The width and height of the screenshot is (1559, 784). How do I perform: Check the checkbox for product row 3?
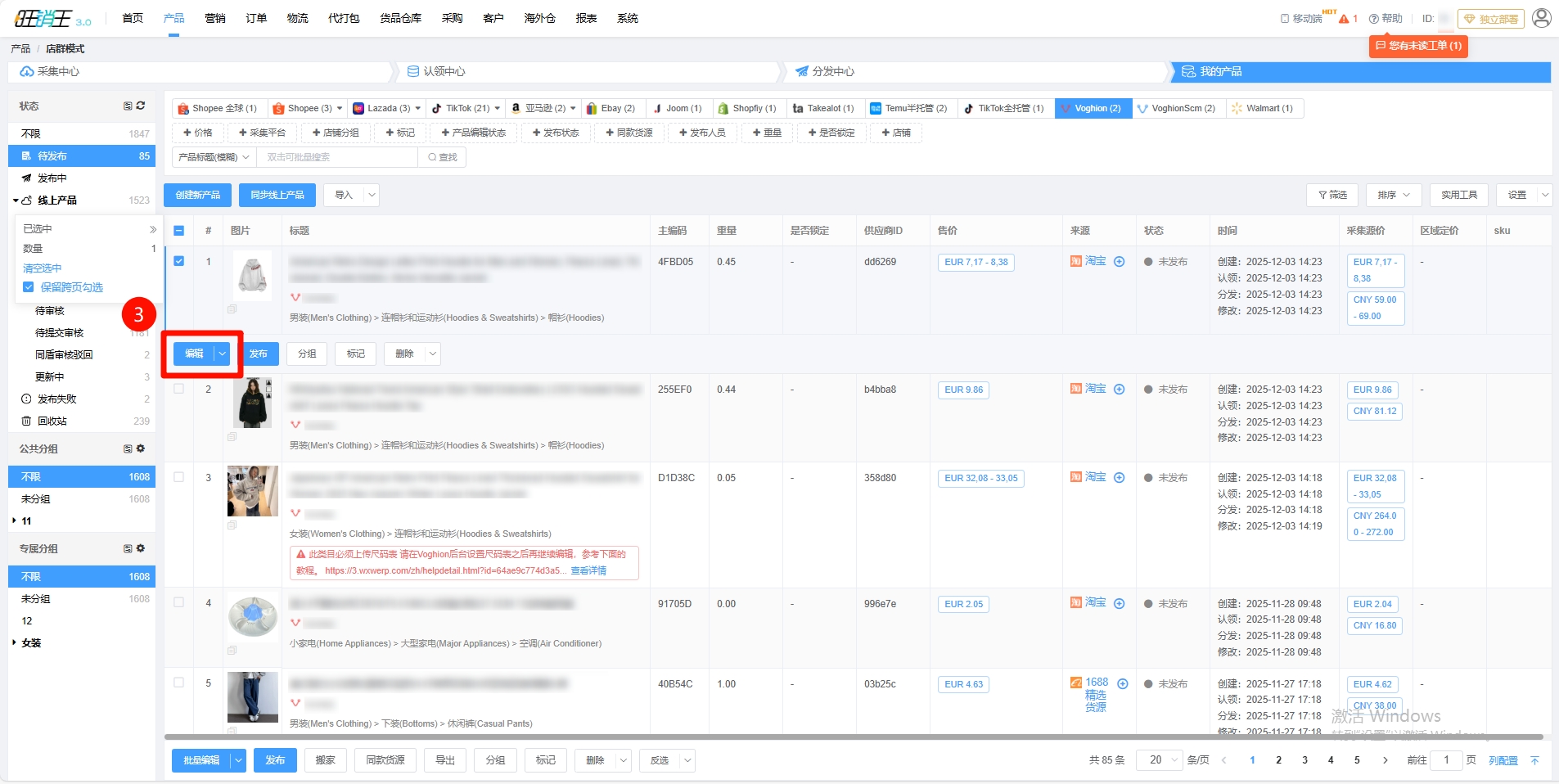(x=179, y=477)
